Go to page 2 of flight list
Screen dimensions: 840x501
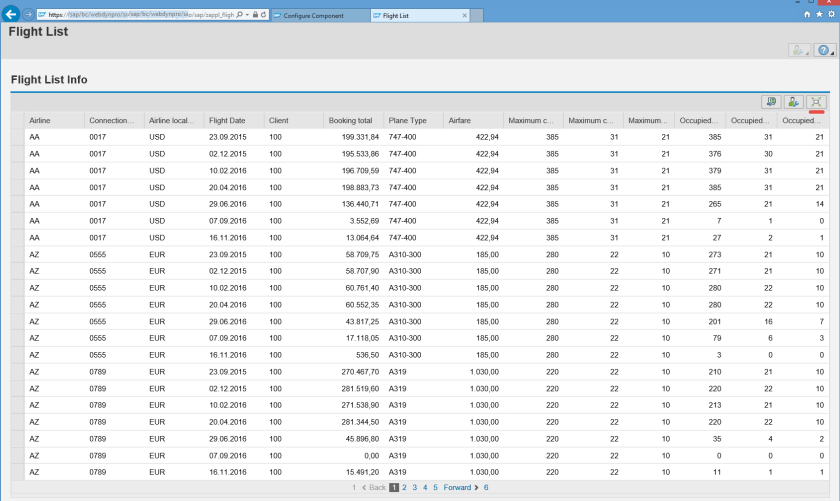tap(405, 487)
